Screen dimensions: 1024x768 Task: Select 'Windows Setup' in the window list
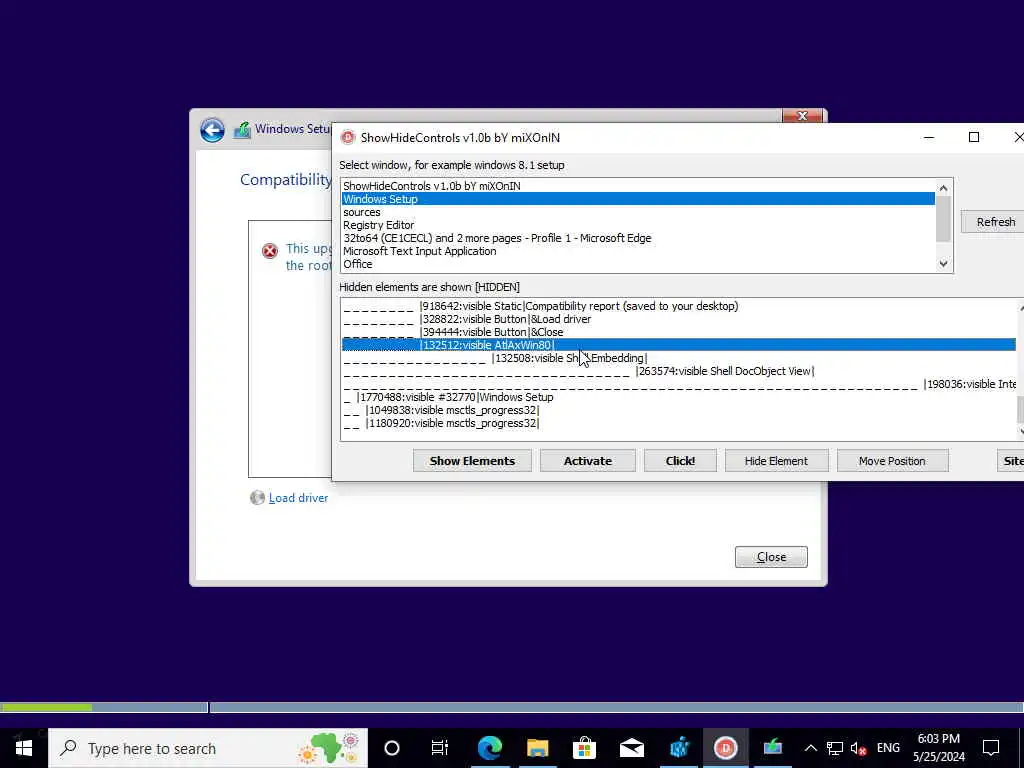(x=638, y=199)
